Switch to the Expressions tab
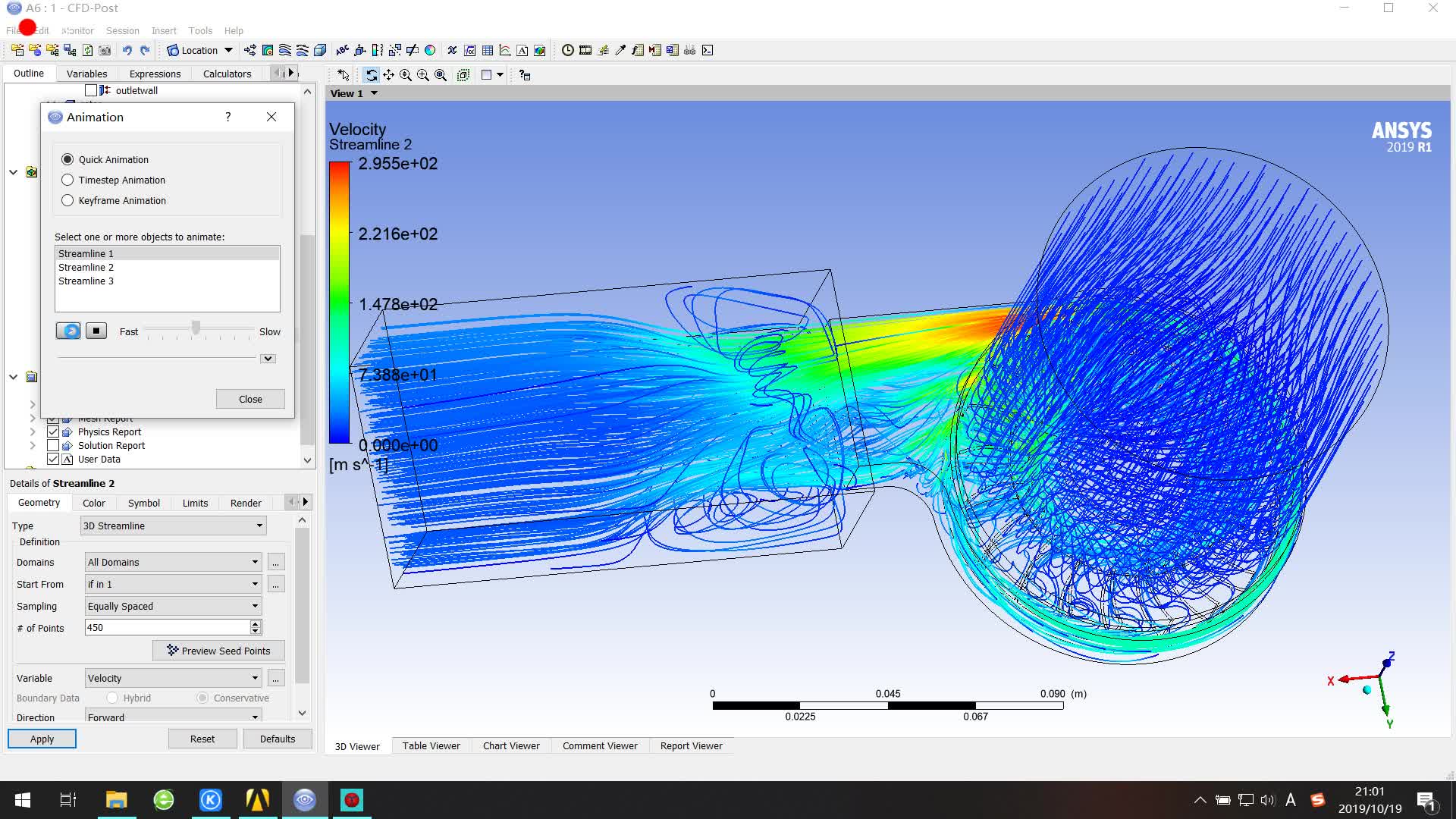 point(155,74)
